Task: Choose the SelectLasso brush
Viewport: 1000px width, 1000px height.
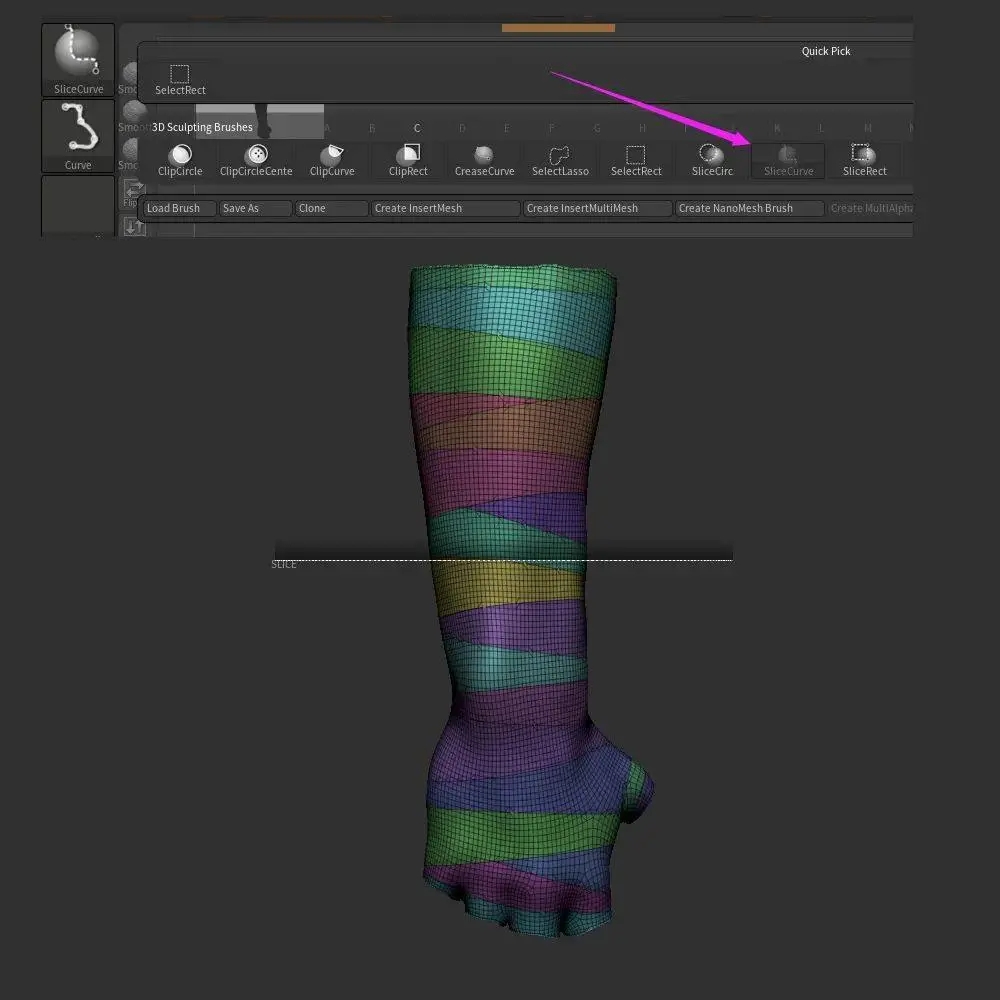Action: [x=560, y=161]
